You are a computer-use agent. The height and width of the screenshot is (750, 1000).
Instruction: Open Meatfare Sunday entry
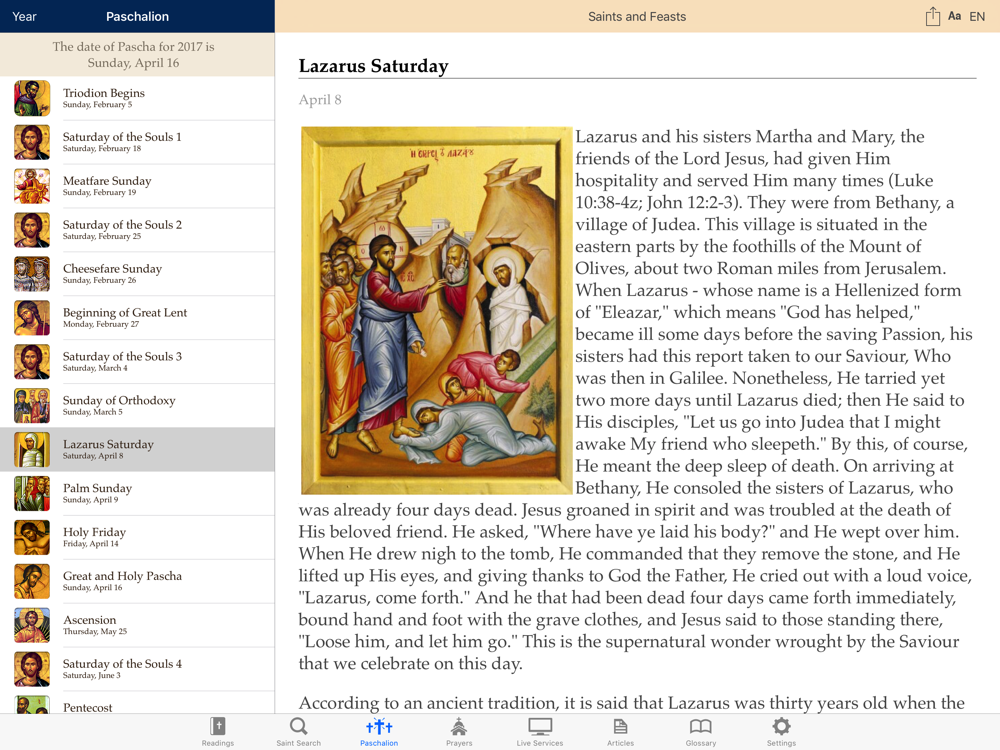[x=137, y=186]
